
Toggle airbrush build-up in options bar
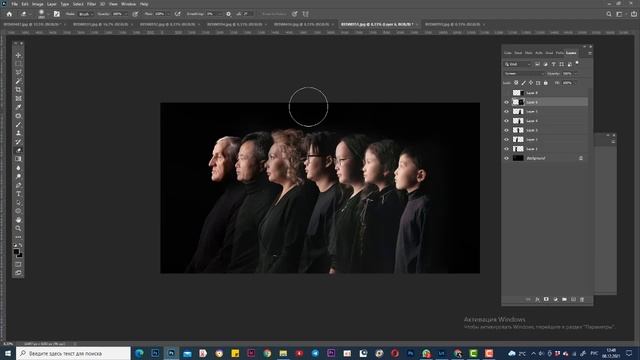pos(177,14)
